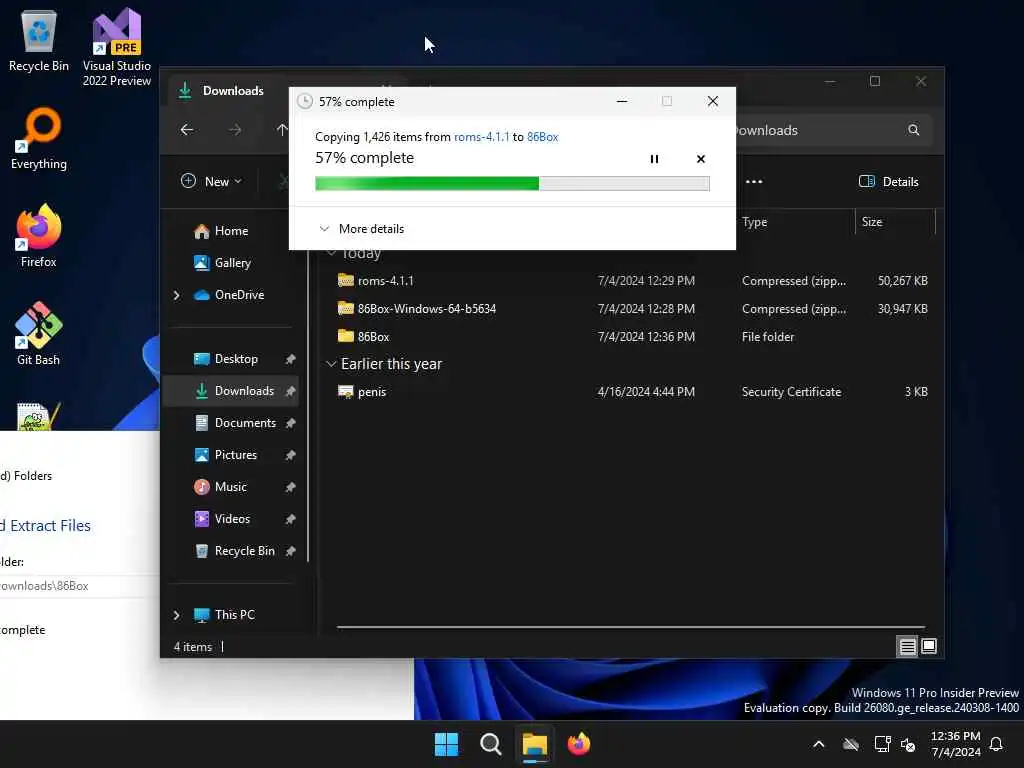Open the Everything search desktop shortcut
This screenshot has height=768, width=1024.
(39, 138)
